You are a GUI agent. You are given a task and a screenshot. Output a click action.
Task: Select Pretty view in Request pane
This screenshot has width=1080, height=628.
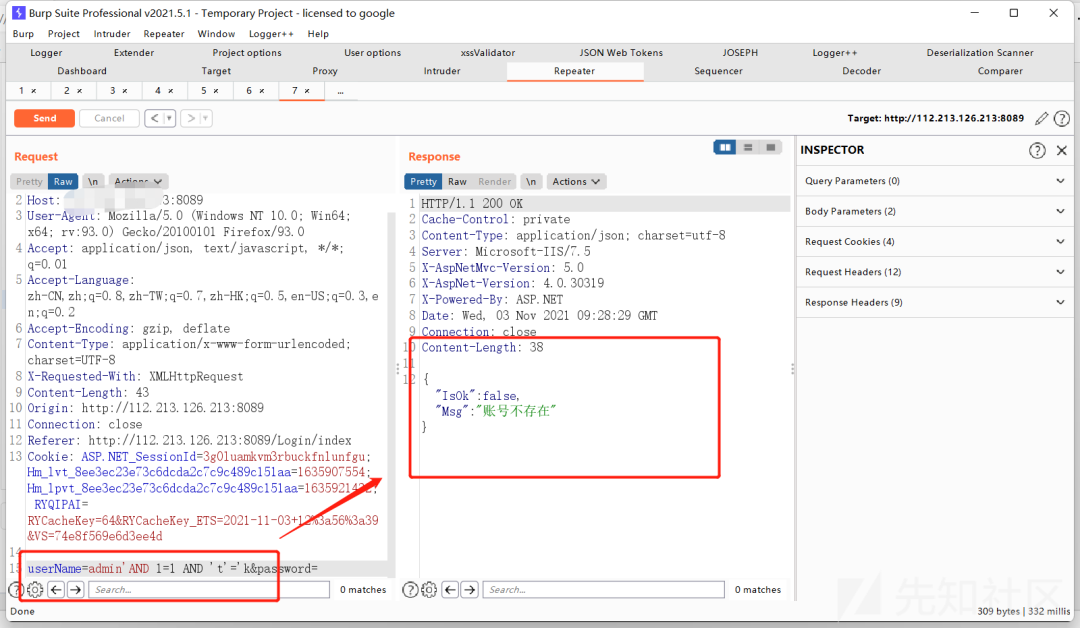(29, 182)
